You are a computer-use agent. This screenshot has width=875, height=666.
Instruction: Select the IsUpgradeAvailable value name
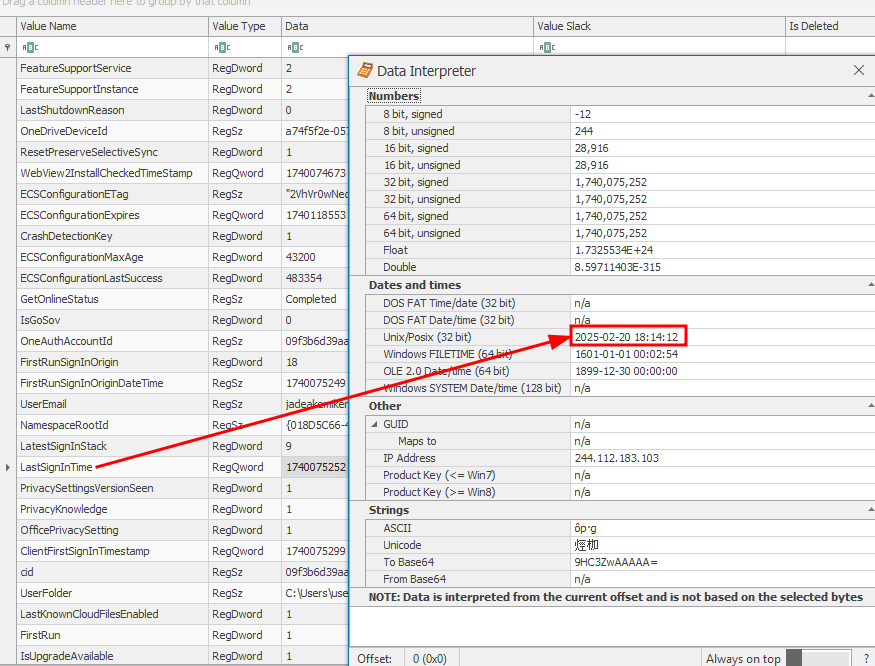(66, 656)
